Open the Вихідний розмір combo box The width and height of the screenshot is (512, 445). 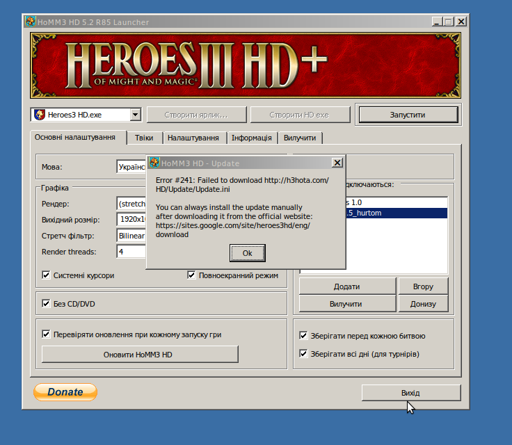[x=131, y=219]
